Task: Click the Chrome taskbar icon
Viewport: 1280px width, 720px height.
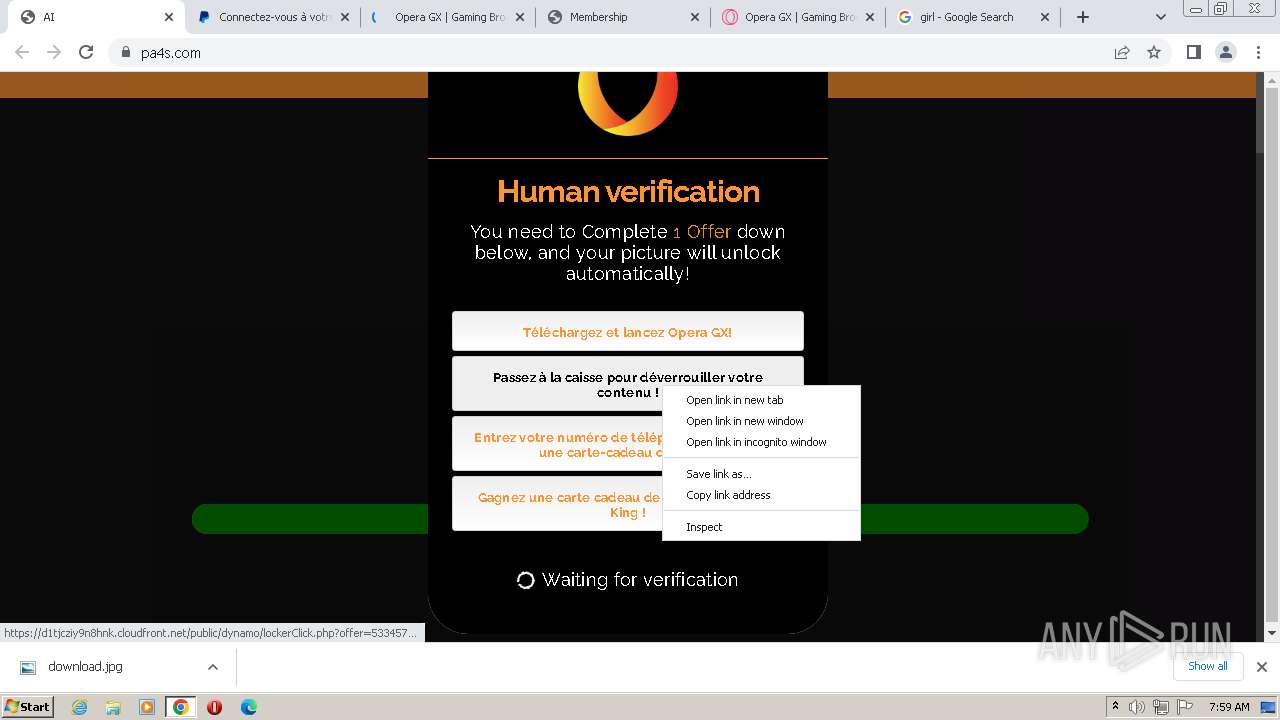Action: click(x=181, y=707)
